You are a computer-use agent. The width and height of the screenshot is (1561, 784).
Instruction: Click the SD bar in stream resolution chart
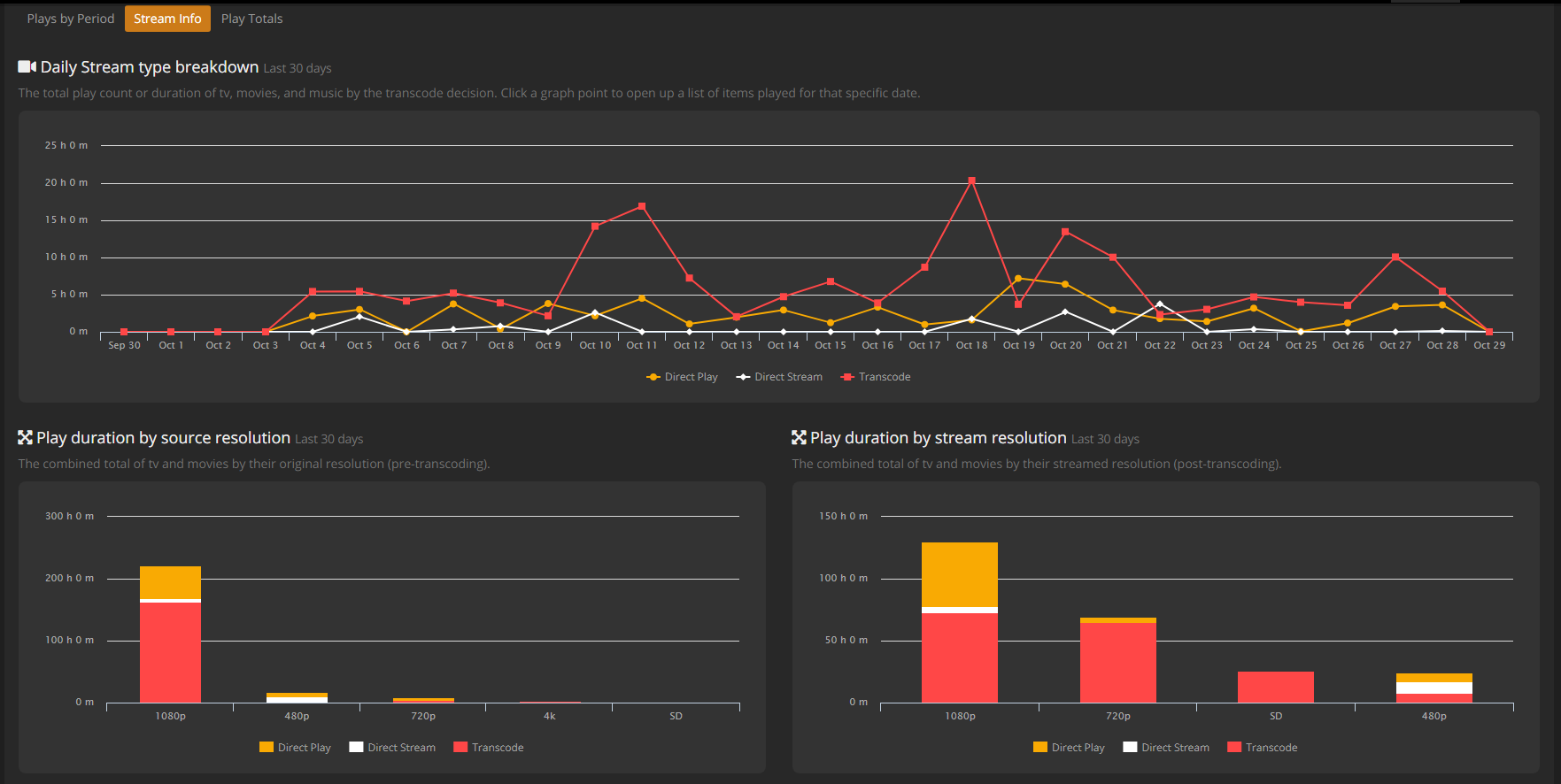tap(1276, 687)
